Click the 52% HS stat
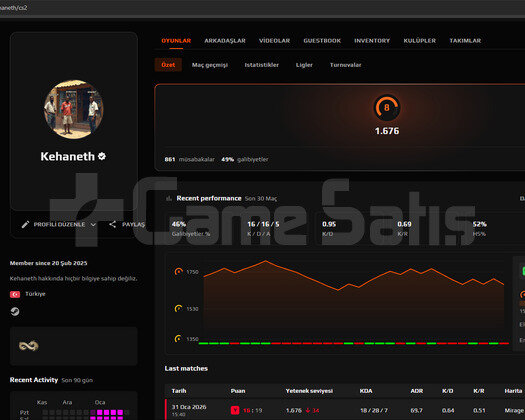The width and height of the screenshot is (525, 420). 479,229
